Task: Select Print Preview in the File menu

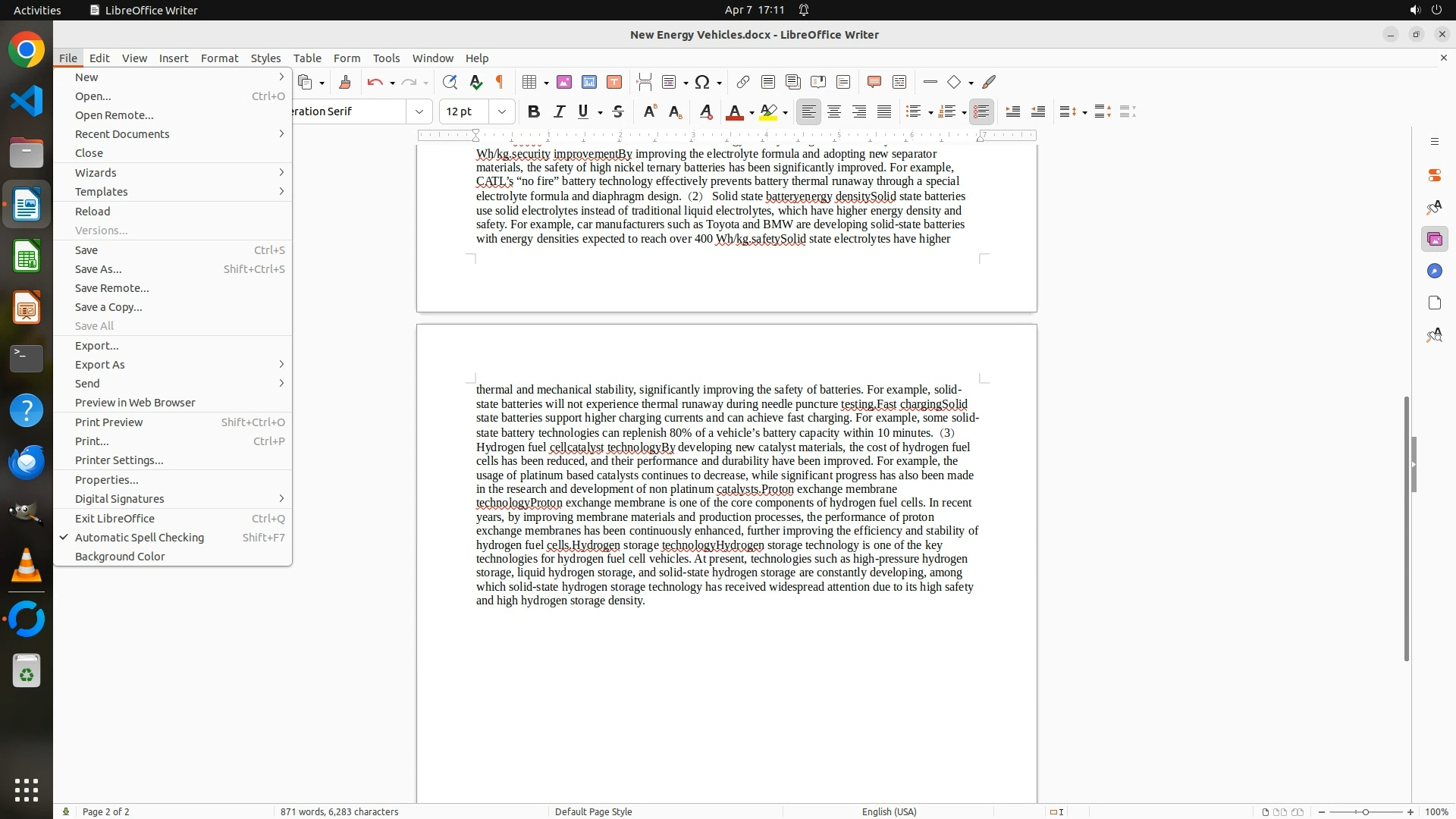Action: [109, 422]
